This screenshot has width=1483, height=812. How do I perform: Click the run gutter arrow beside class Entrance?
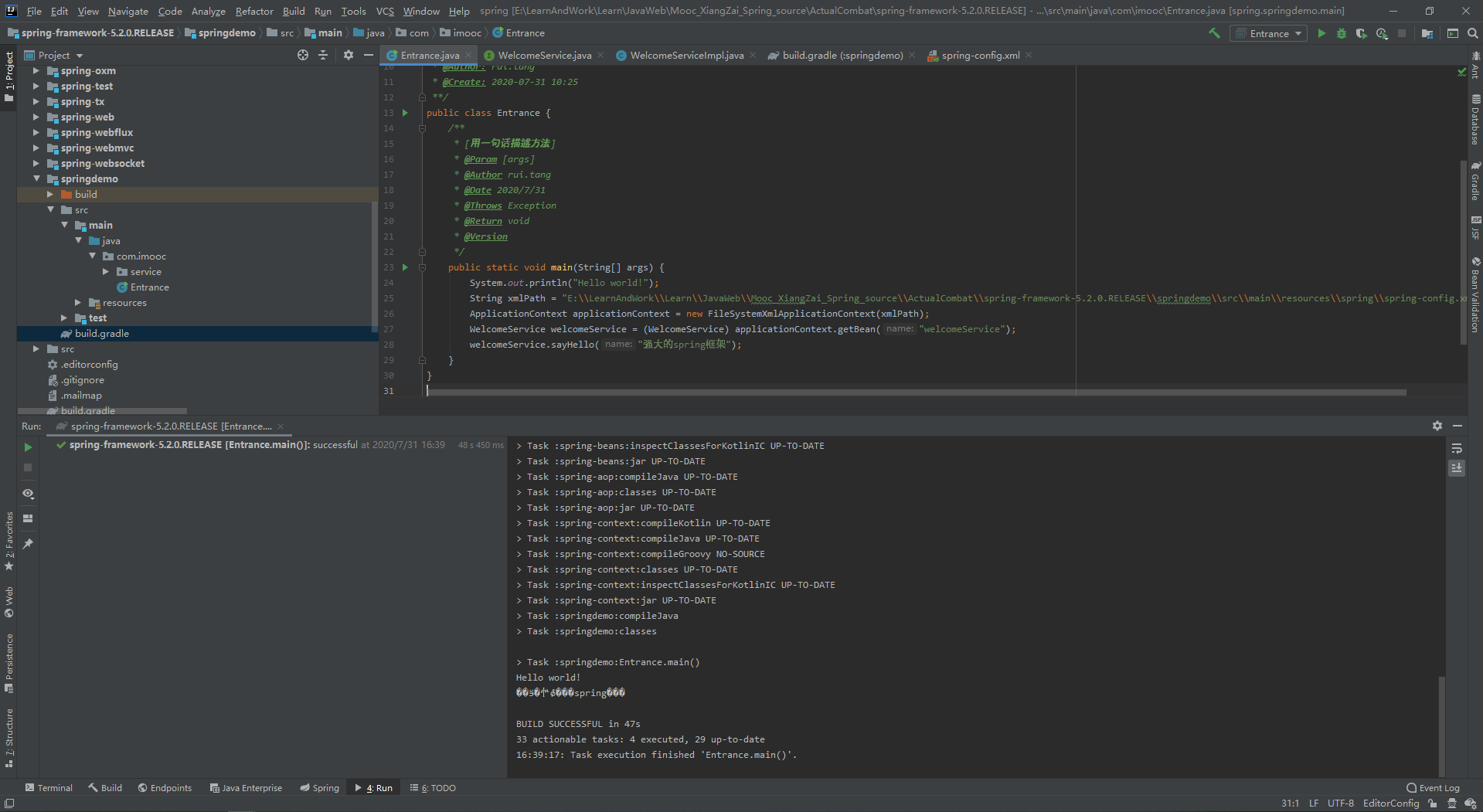click(405, 113)
